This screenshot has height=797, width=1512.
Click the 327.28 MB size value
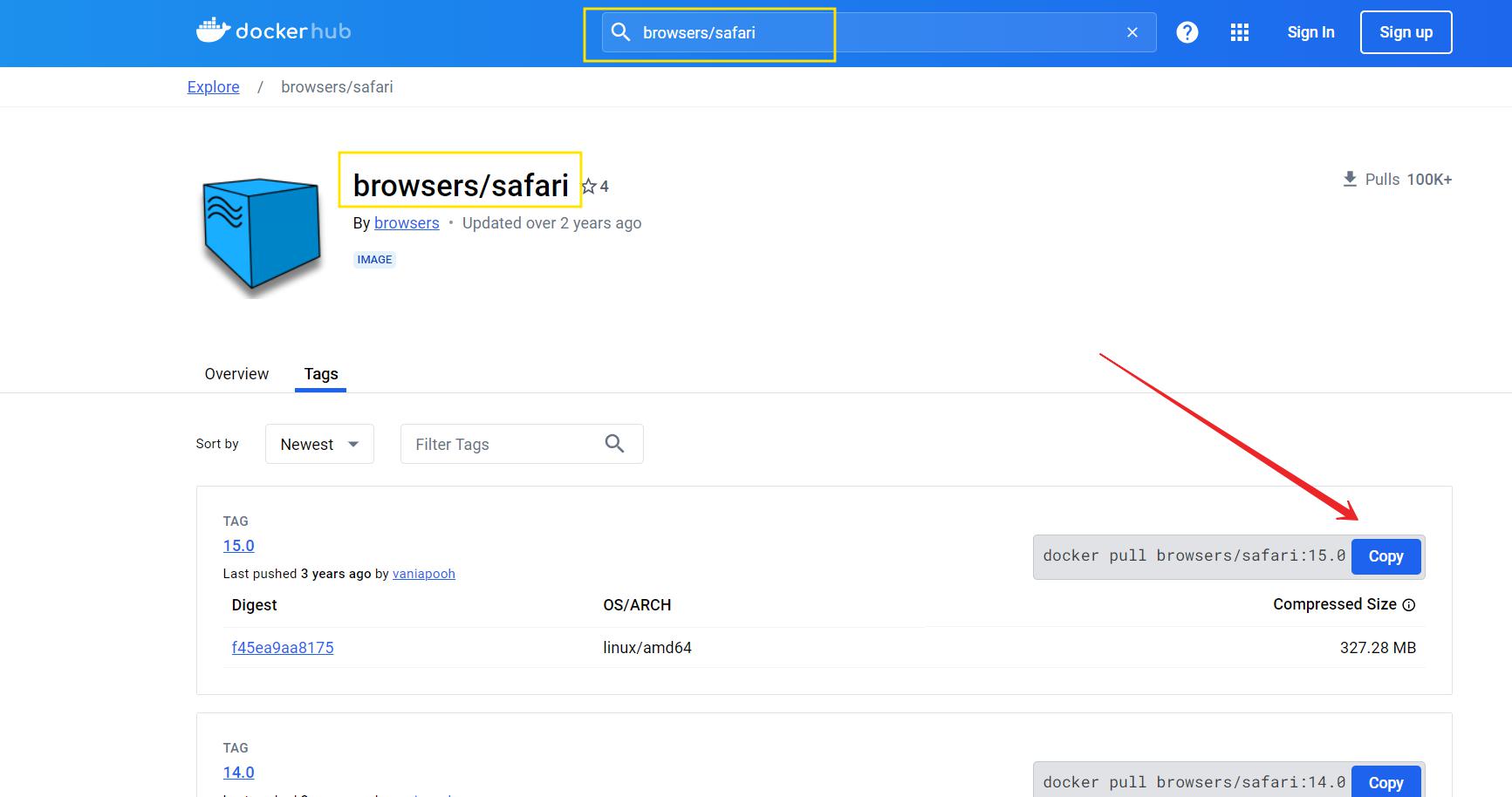(1378, 648)
